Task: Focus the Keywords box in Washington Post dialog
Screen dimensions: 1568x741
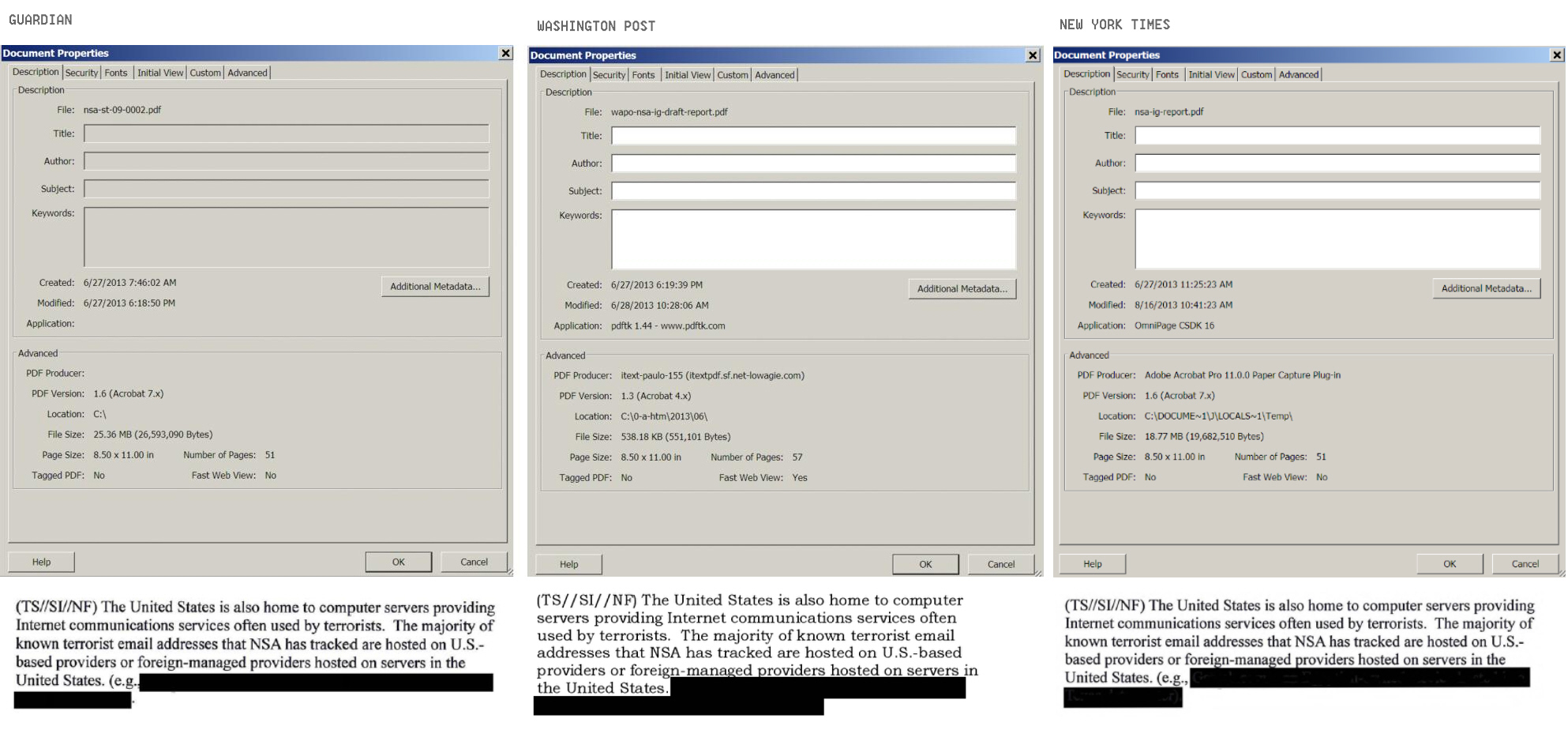Action: coord(814,240)
